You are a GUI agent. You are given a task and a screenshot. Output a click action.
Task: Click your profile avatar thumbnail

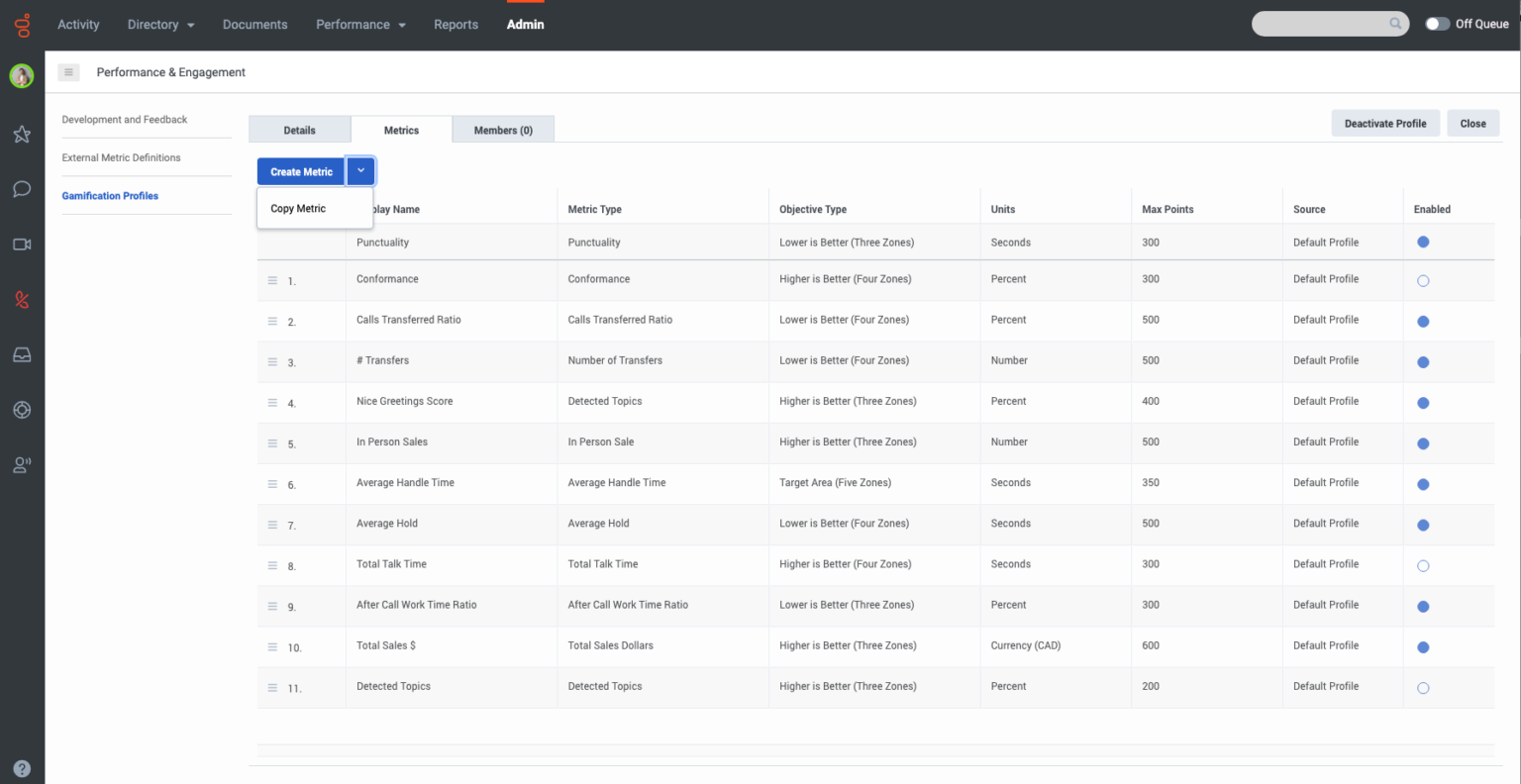22,75
